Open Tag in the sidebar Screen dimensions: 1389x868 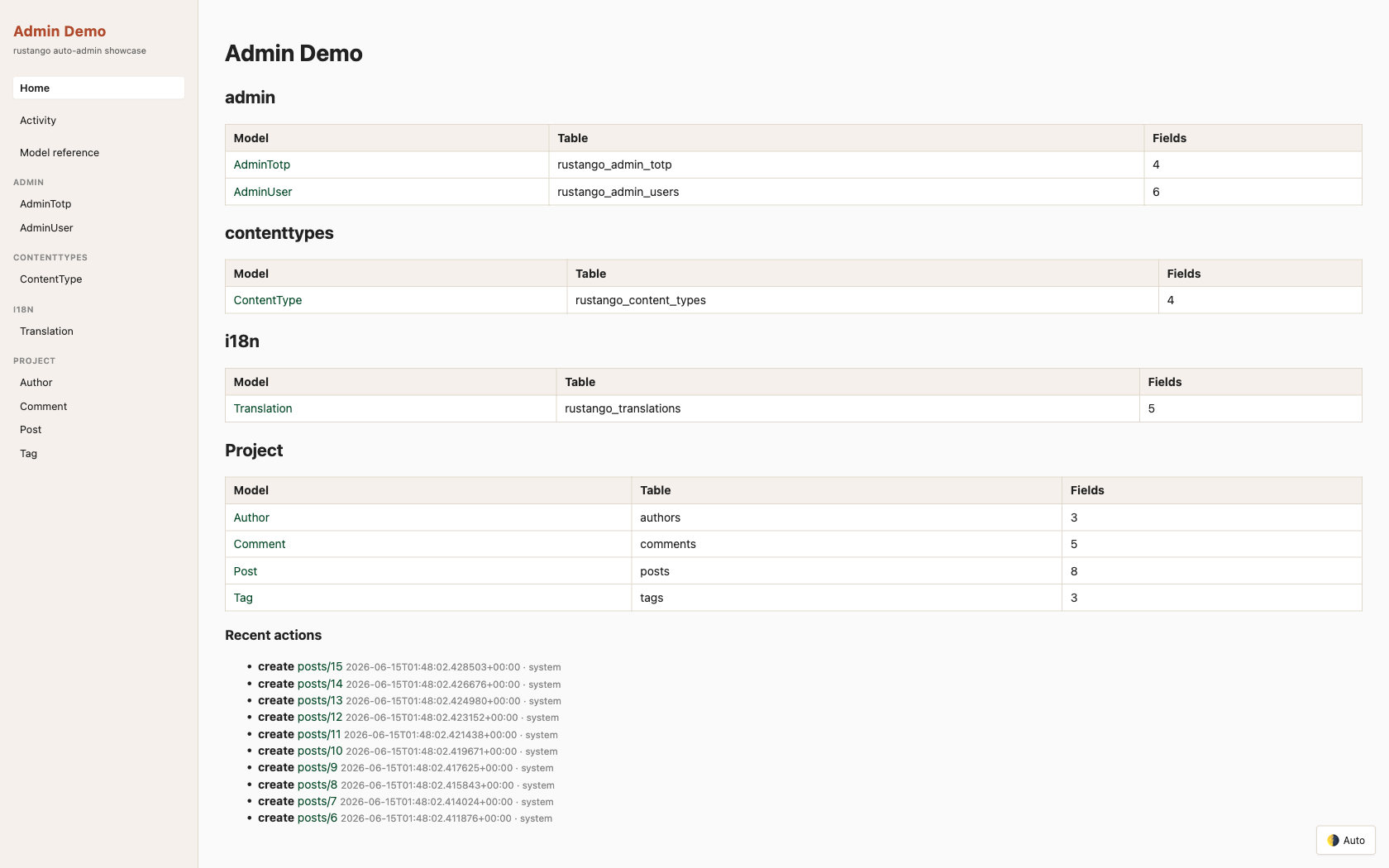98,453
